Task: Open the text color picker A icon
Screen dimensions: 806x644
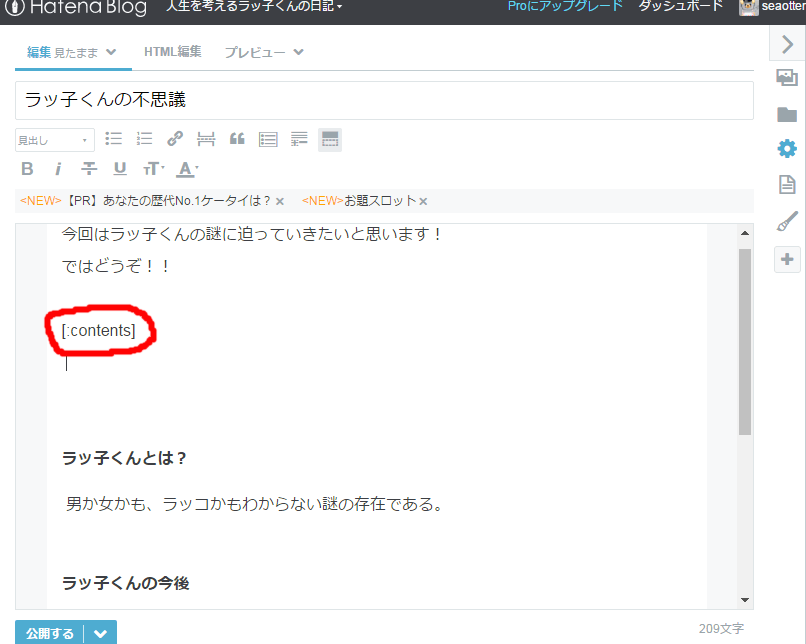Action: click(184, 168)
